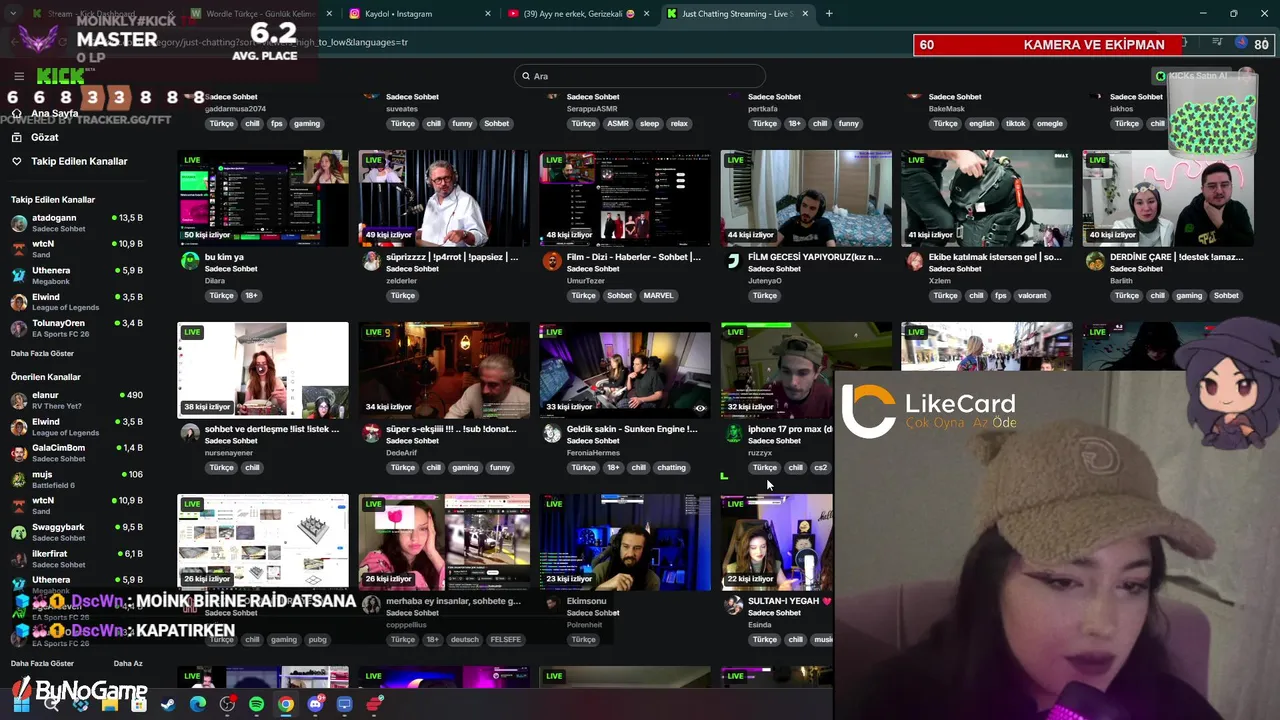Open zelderler's live stream thumbnail
The image size is (1280, 720).
444,198
